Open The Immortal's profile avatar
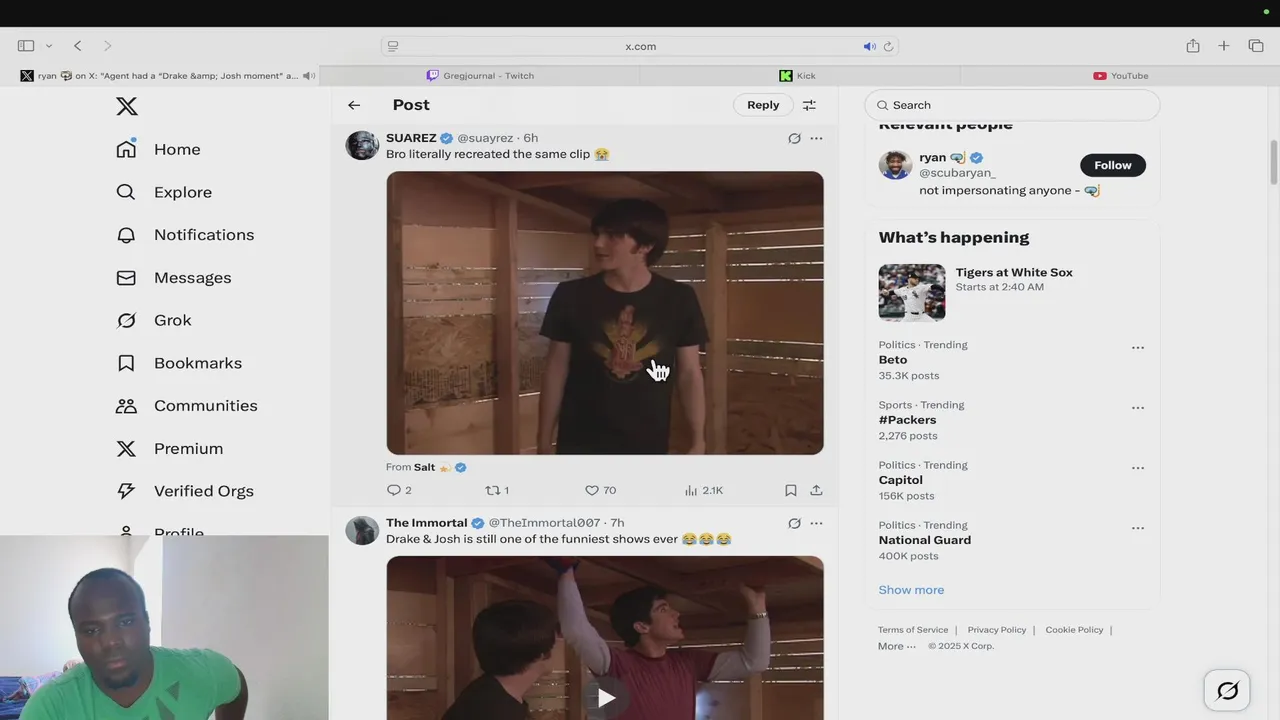Screen dimensions: 1280x720 pos(362,530)
